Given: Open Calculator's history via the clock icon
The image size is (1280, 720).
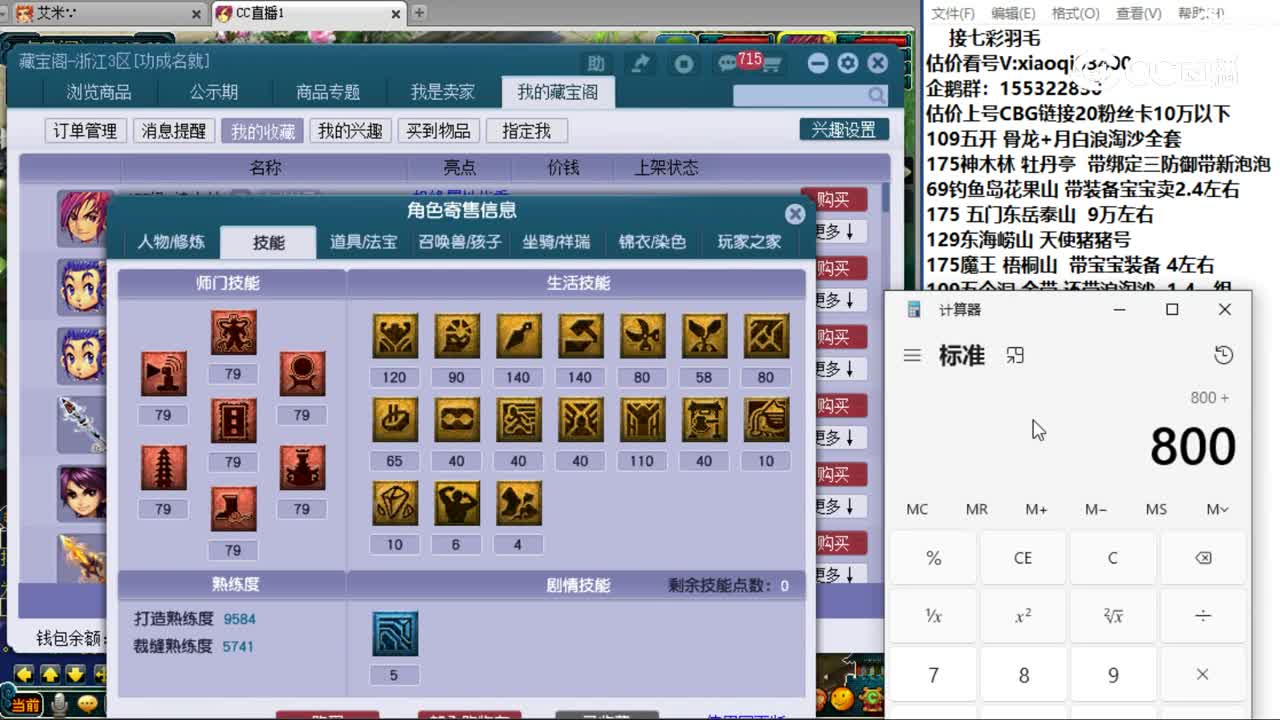Looking at the screenshot, I should (x=1221, y=355).
